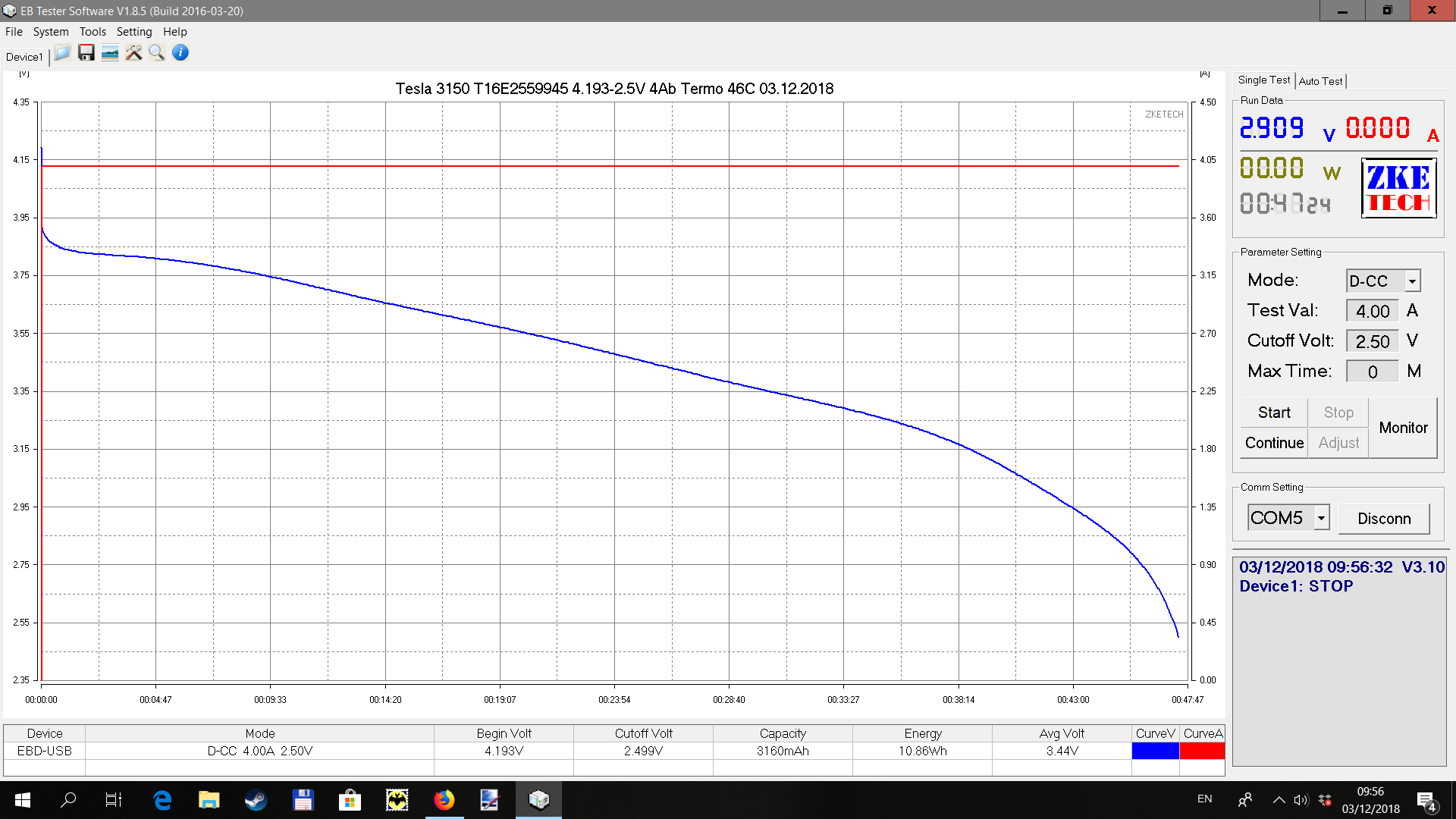Select the Device1 tab
Image resolution: width=1456 pixels, height=819 pixels.
point(24,57)
